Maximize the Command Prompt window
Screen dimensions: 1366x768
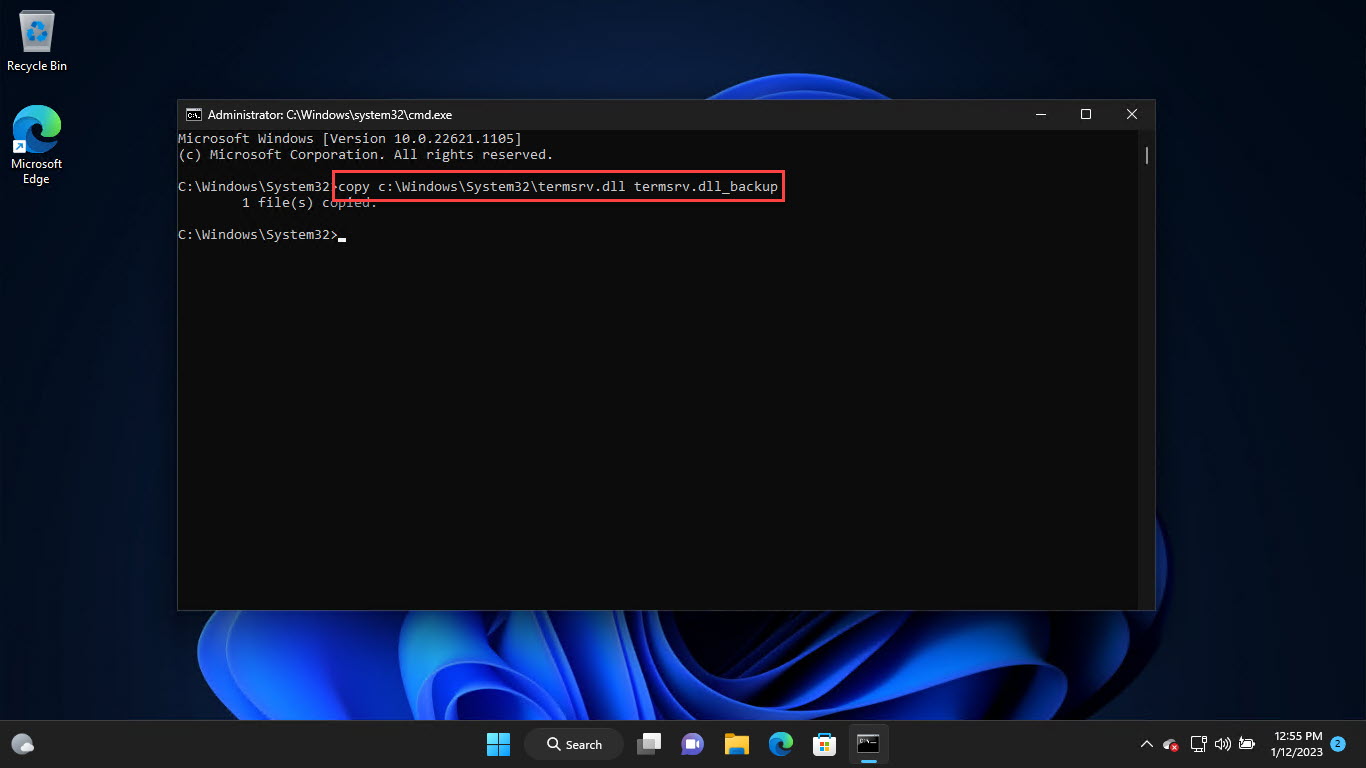click(1085, 115)
